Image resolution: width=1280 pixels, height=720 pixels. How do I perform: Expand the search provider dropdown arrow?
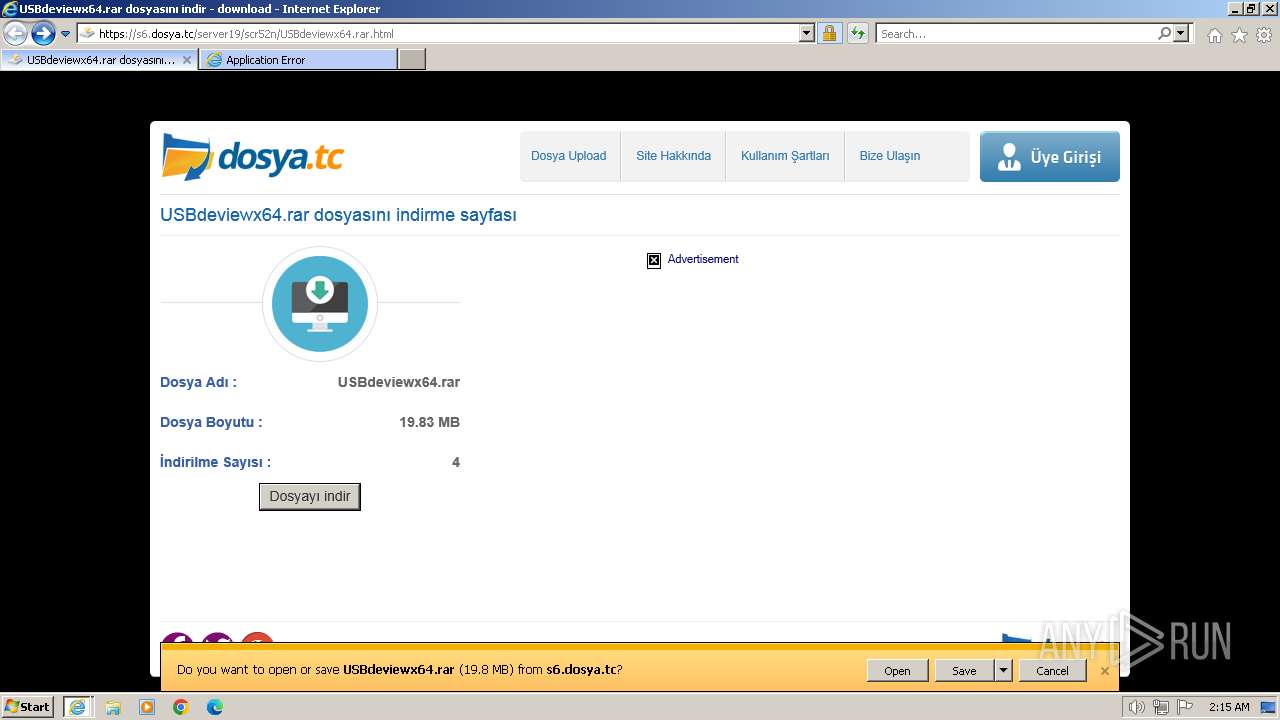[x=1182, y=33]
